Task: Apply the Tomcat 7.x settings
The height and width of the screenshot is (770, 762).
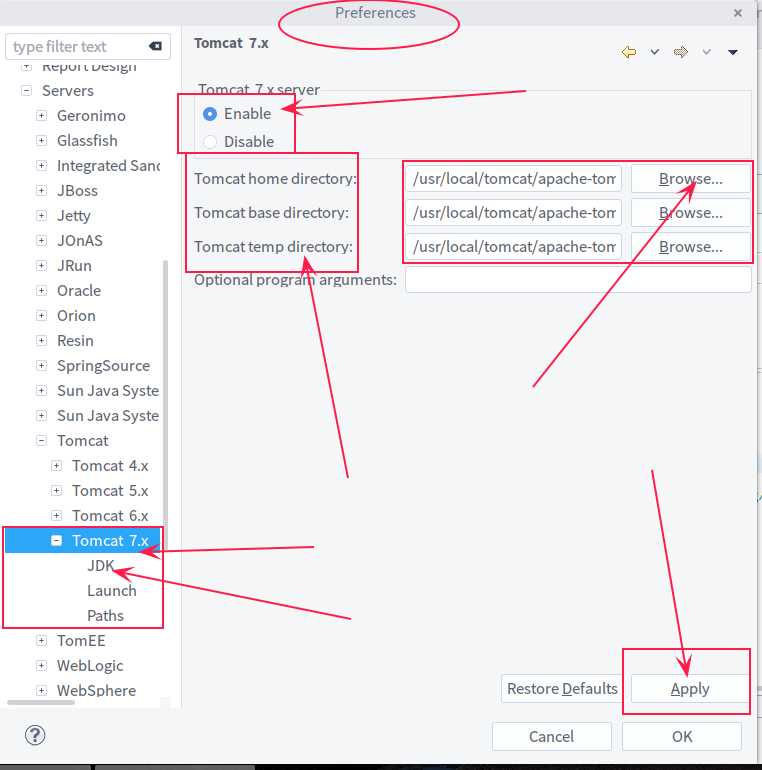Action: point(690,688)
